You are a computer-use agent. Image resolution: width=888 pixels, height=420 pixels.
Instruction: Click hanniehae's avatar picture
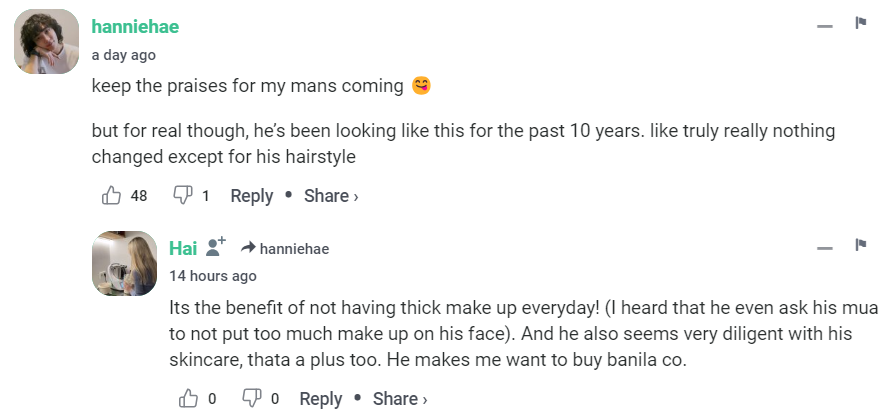pyautogui.click(x=48, y=42)
